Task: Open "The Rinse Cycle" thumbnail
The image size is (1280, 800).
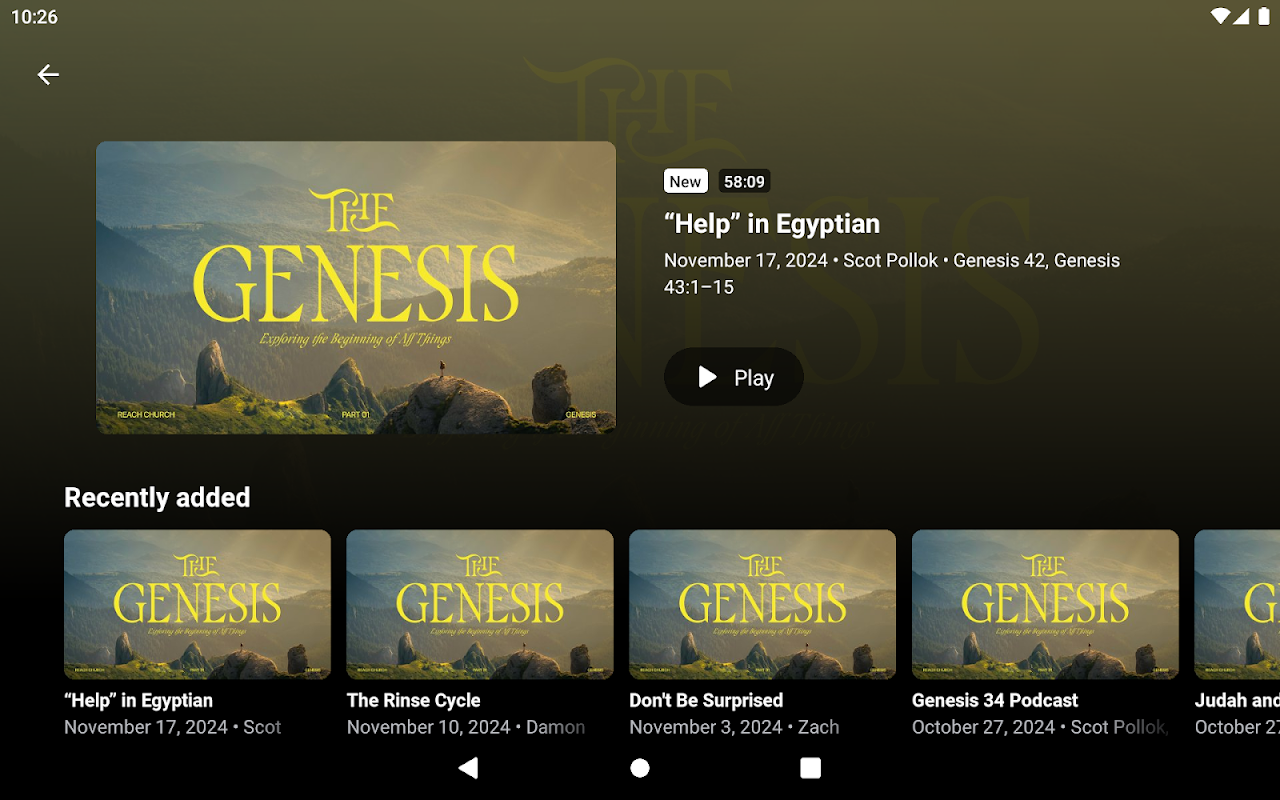Action: (480, 605)
